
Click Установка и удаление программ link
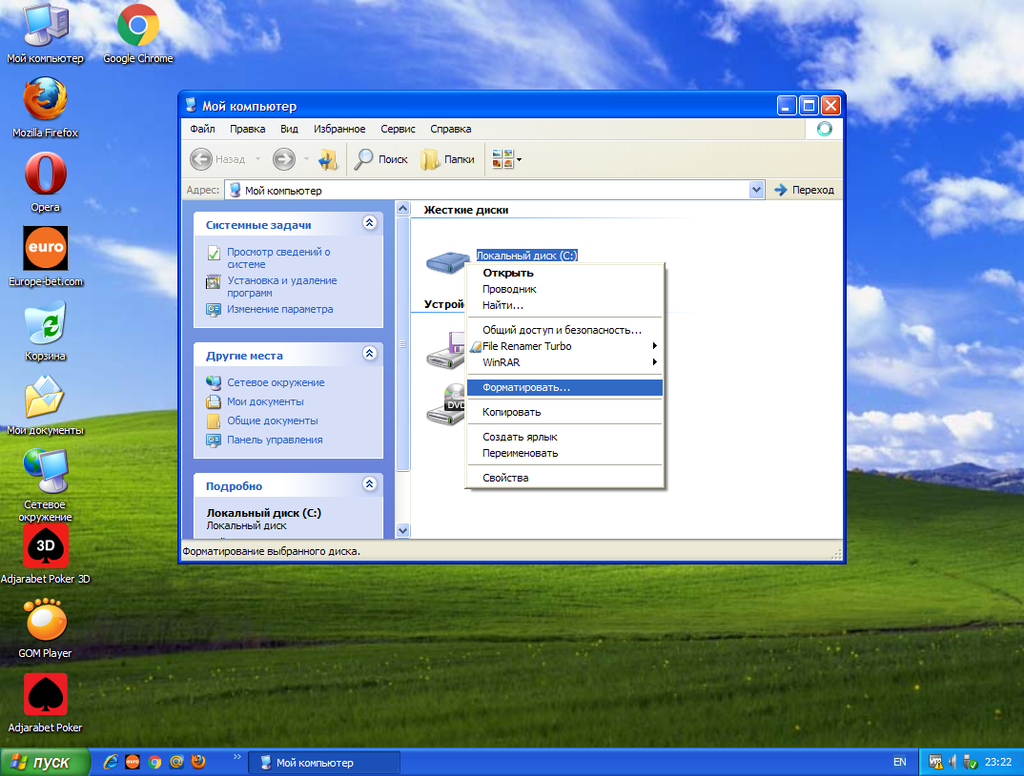(282, 287)
